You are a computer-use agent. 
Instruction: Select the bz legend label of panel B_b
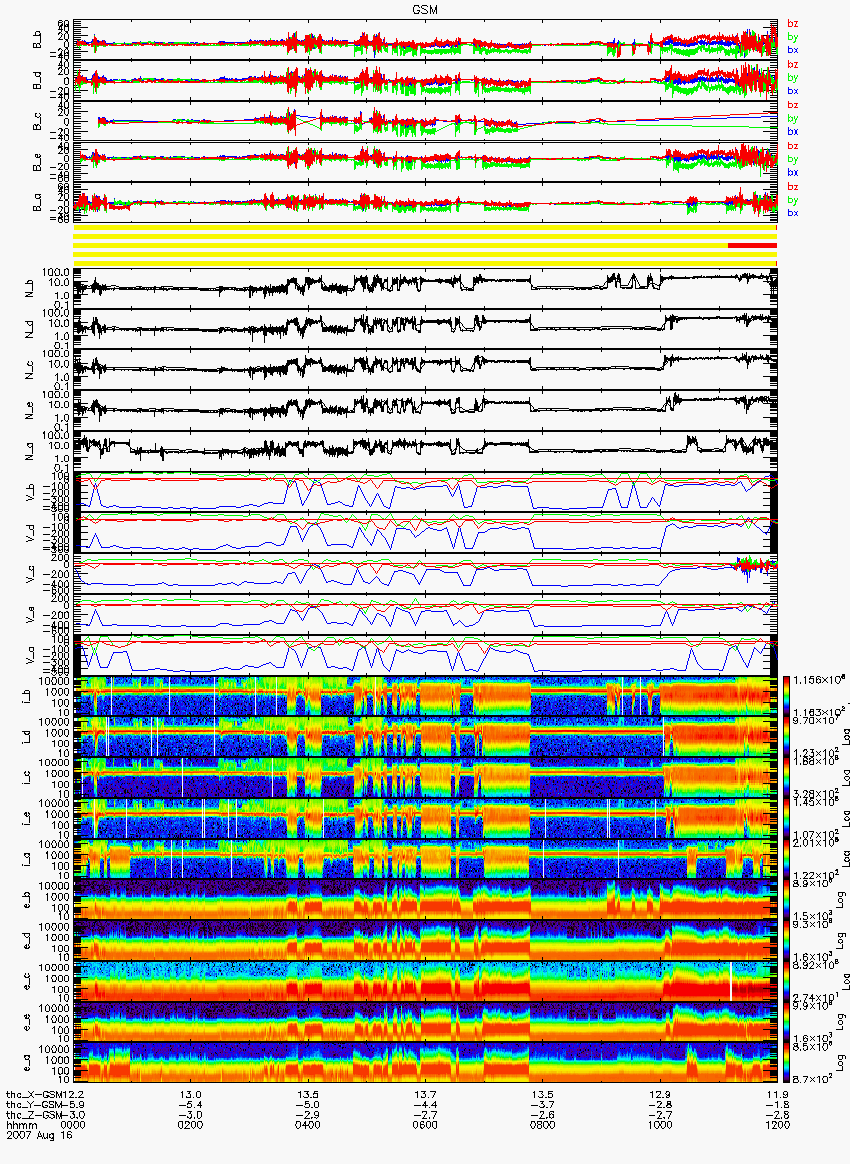point(792,24)
